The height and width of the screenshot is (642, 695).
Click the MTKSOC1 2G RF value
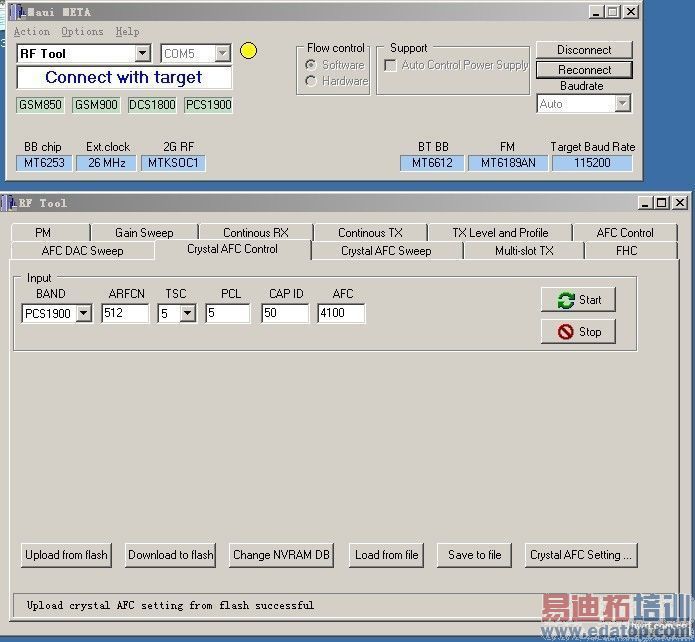point(173,163)
